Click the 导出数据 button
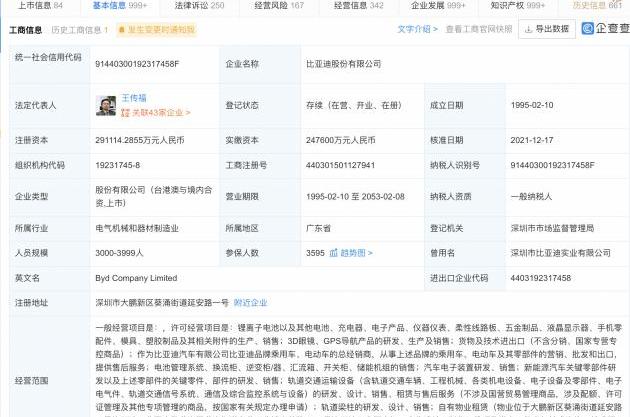Viewport: 630px width, 417px height. pos(547,29)
